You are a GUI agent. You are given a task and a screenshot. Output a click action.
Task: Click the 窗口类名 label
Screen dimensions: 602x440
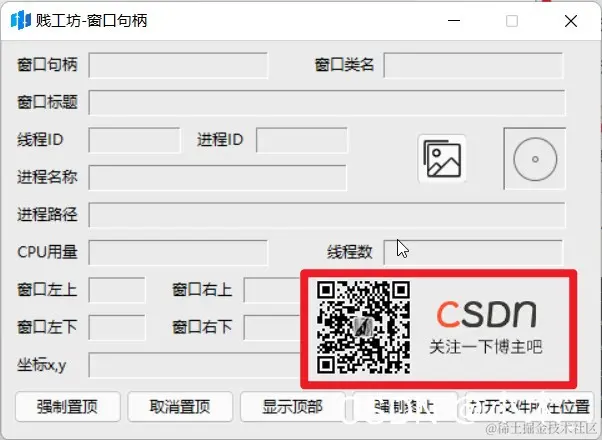pyautogui.click(x=344, y=65)
